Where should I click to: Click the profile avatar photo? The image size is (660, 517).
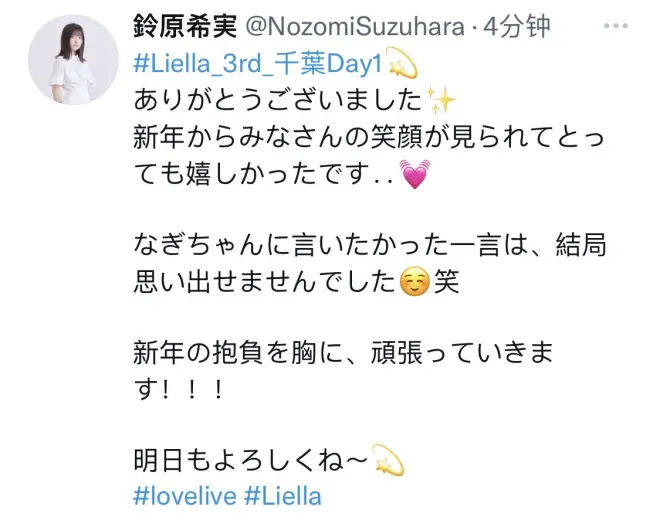74,60
